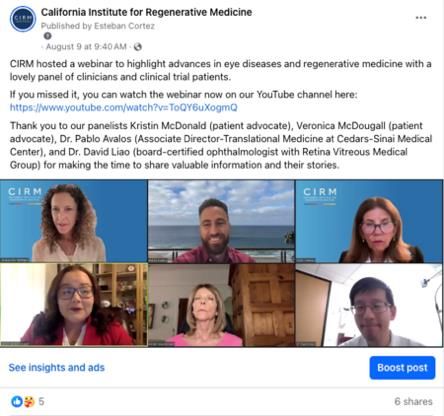Click the woman in red jacket tile
Screen dimensions: 444x416
(x=74, y=305)
